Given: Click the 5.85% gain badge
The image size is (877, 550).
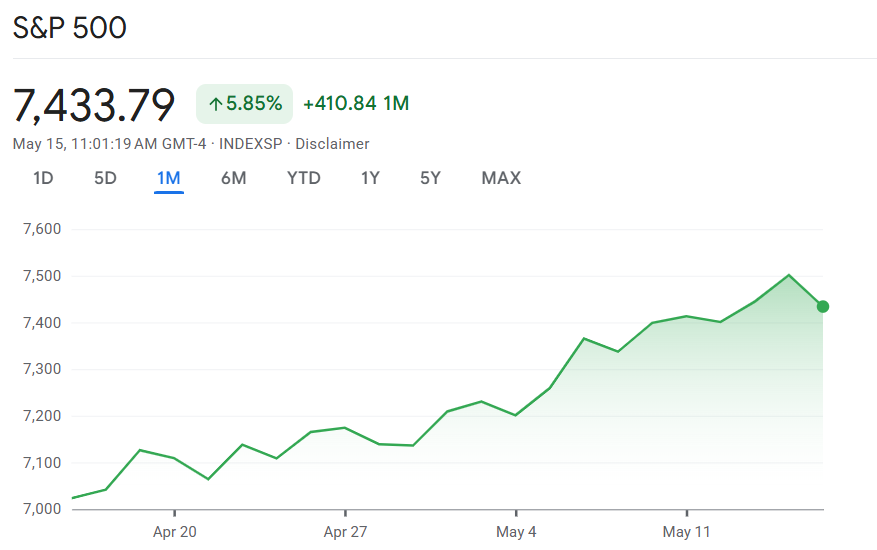Looking at the screenshot, I should coord(244,104).
